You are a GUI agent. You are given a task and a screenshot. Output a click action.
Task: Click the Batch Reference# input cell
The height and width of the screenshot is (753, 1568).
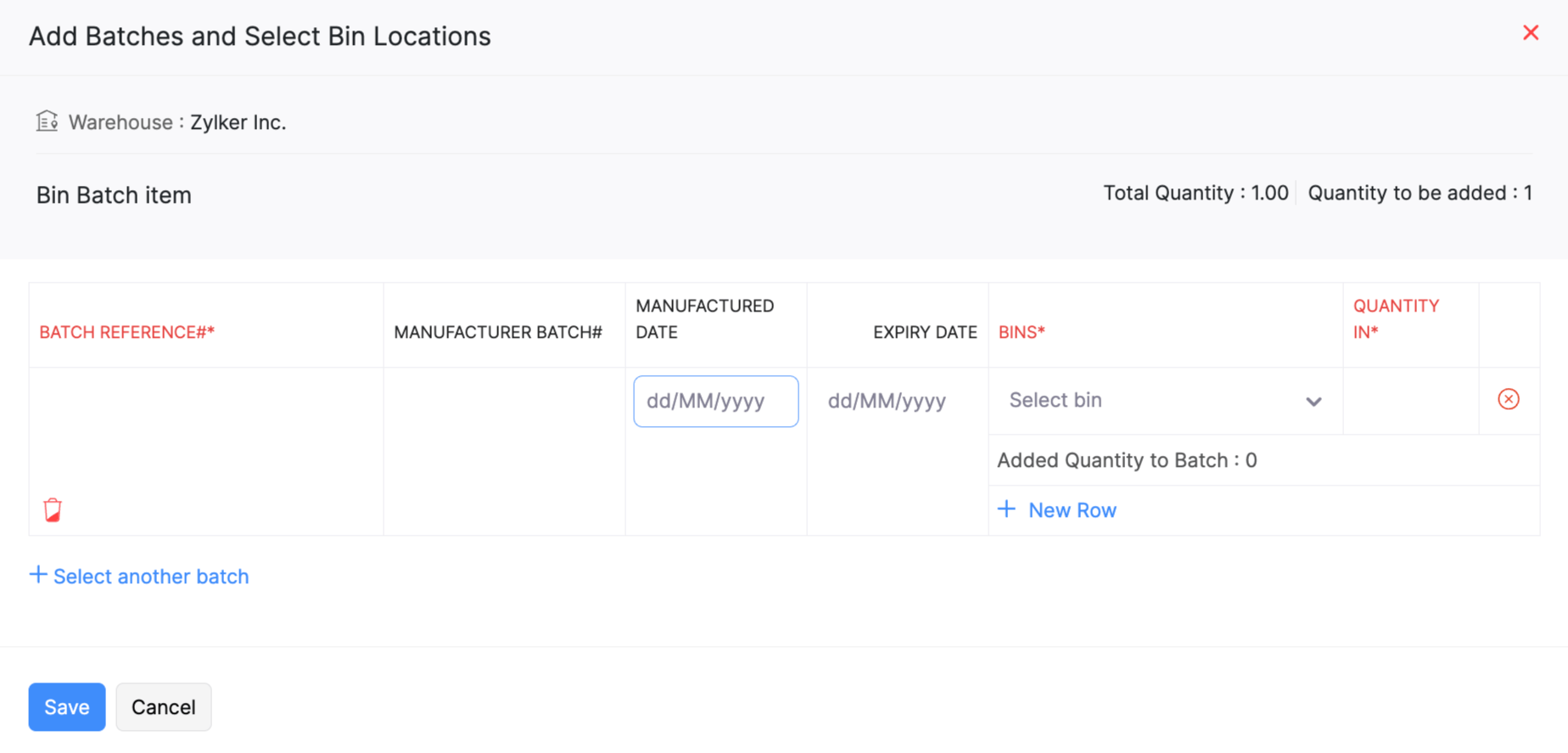tap(205, 401)
